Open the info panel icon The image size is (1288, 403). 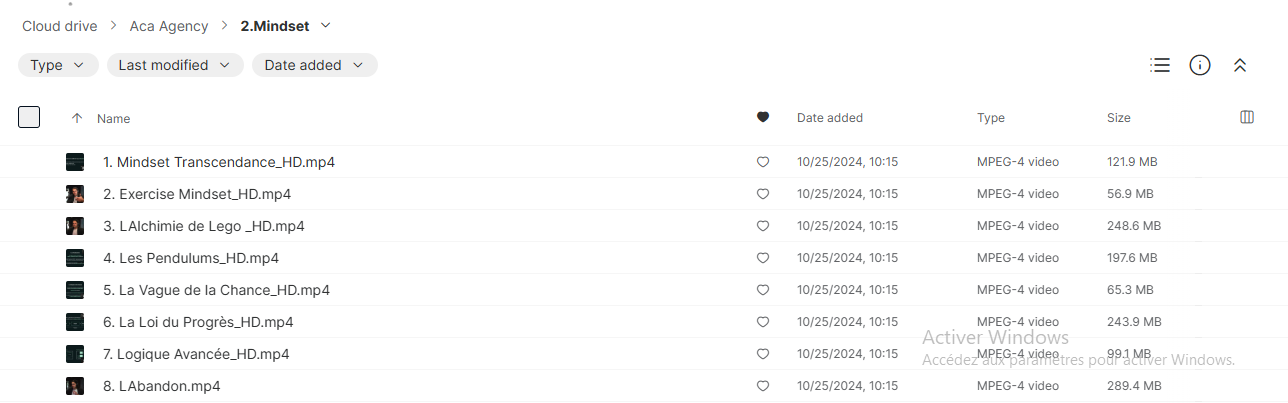[x=1200, y=65]
